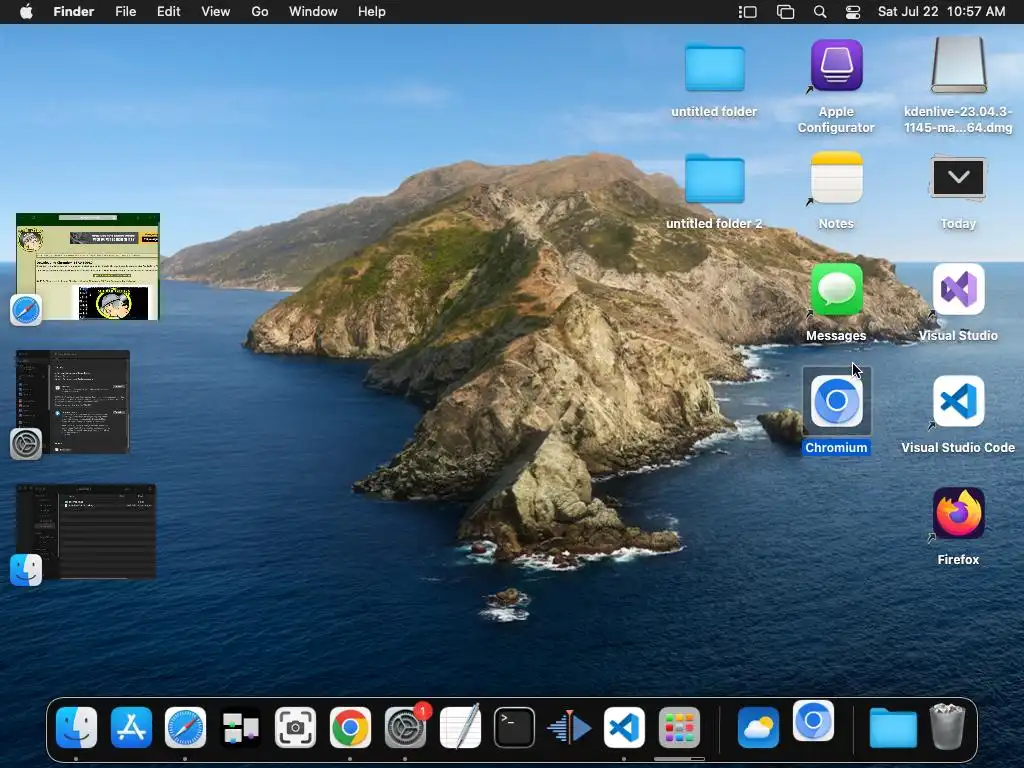Select the Visual Studio Code desktop icon
1024x768 pixels.
coord(958,403)
